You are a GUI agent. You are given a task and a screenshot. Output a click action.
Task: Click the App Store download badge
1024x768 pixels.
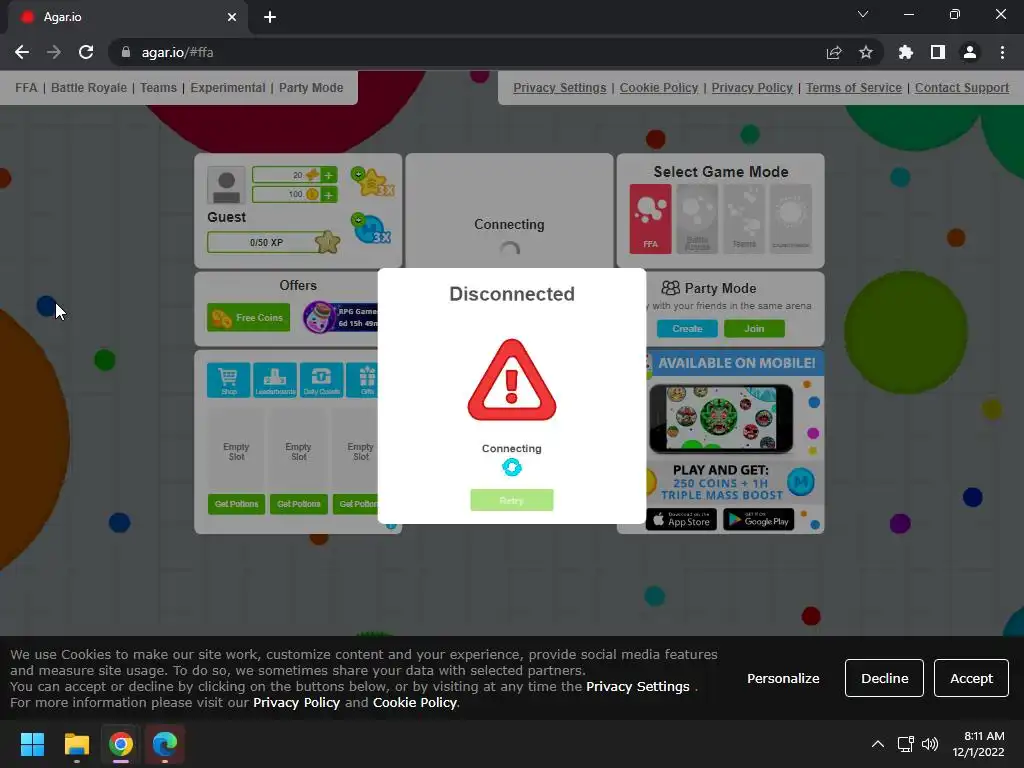tap(681, 519)
